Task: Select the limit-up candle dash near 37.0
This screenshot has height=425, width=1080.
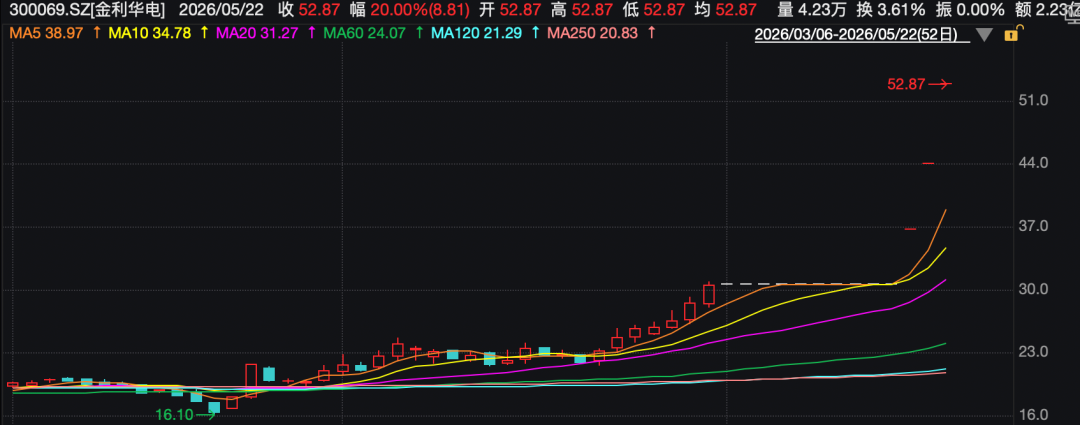Action: (x=911, y=229)
